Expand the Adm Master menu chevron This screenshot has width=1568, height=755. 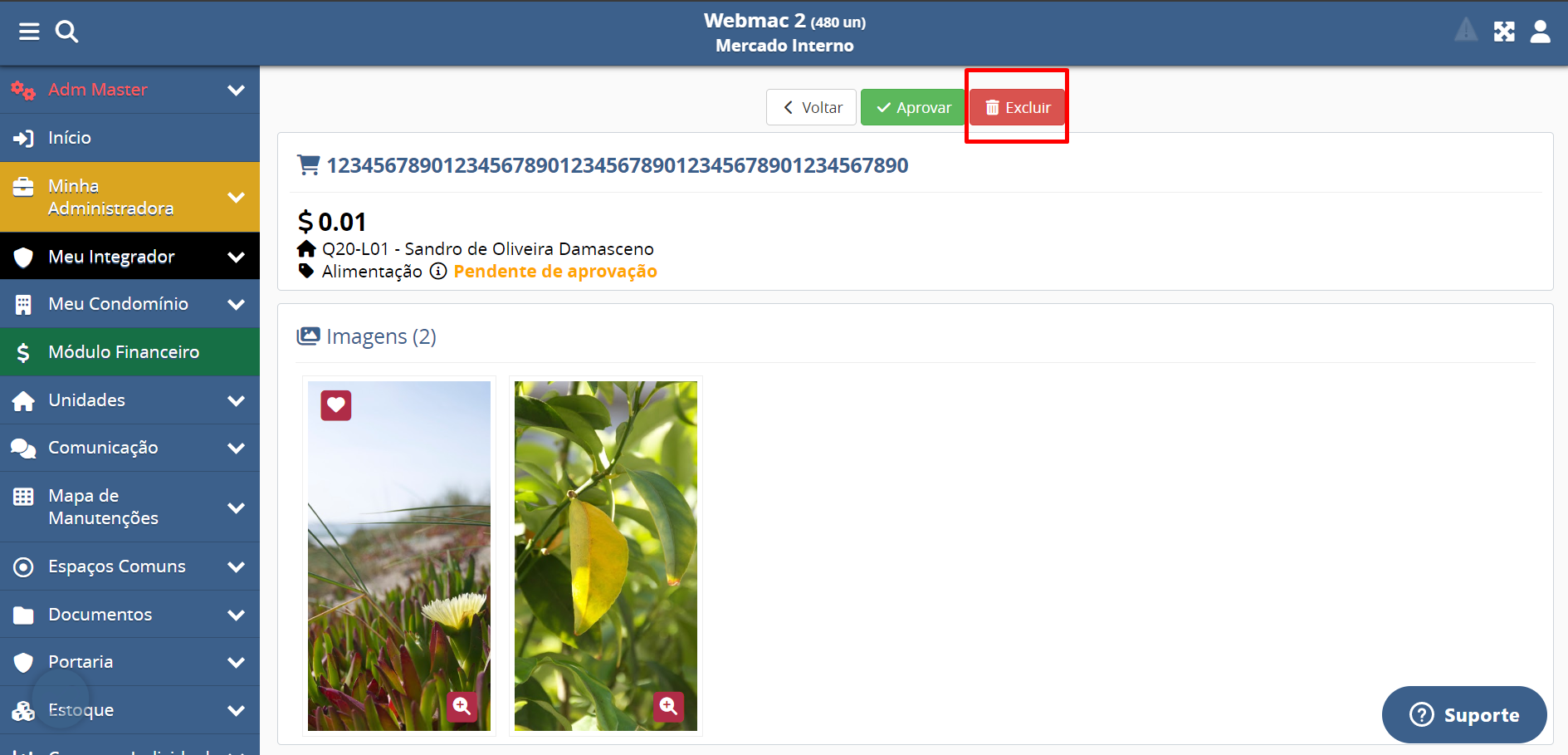[237, 90]
